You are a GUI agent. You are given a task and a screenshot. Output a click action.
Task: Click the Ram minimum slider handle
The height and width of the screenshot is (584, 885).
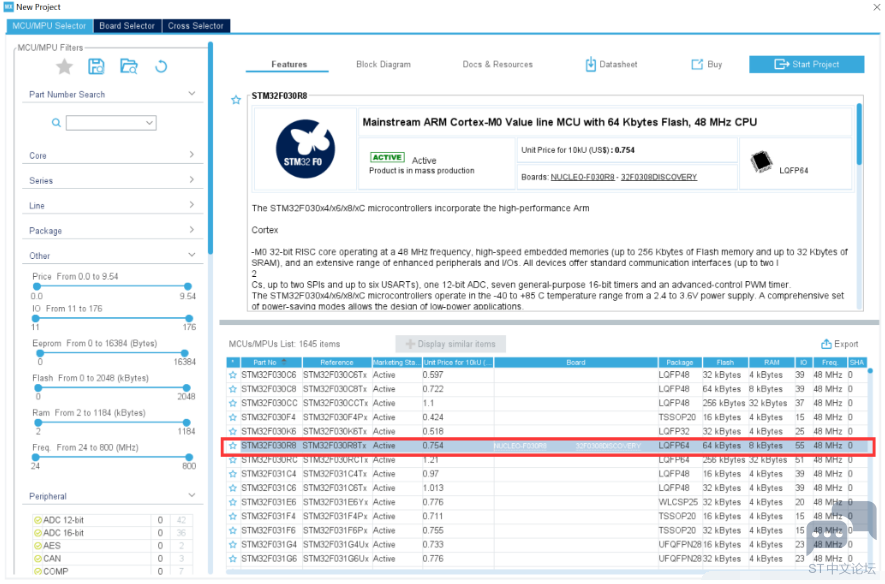[x=38, y=423]
